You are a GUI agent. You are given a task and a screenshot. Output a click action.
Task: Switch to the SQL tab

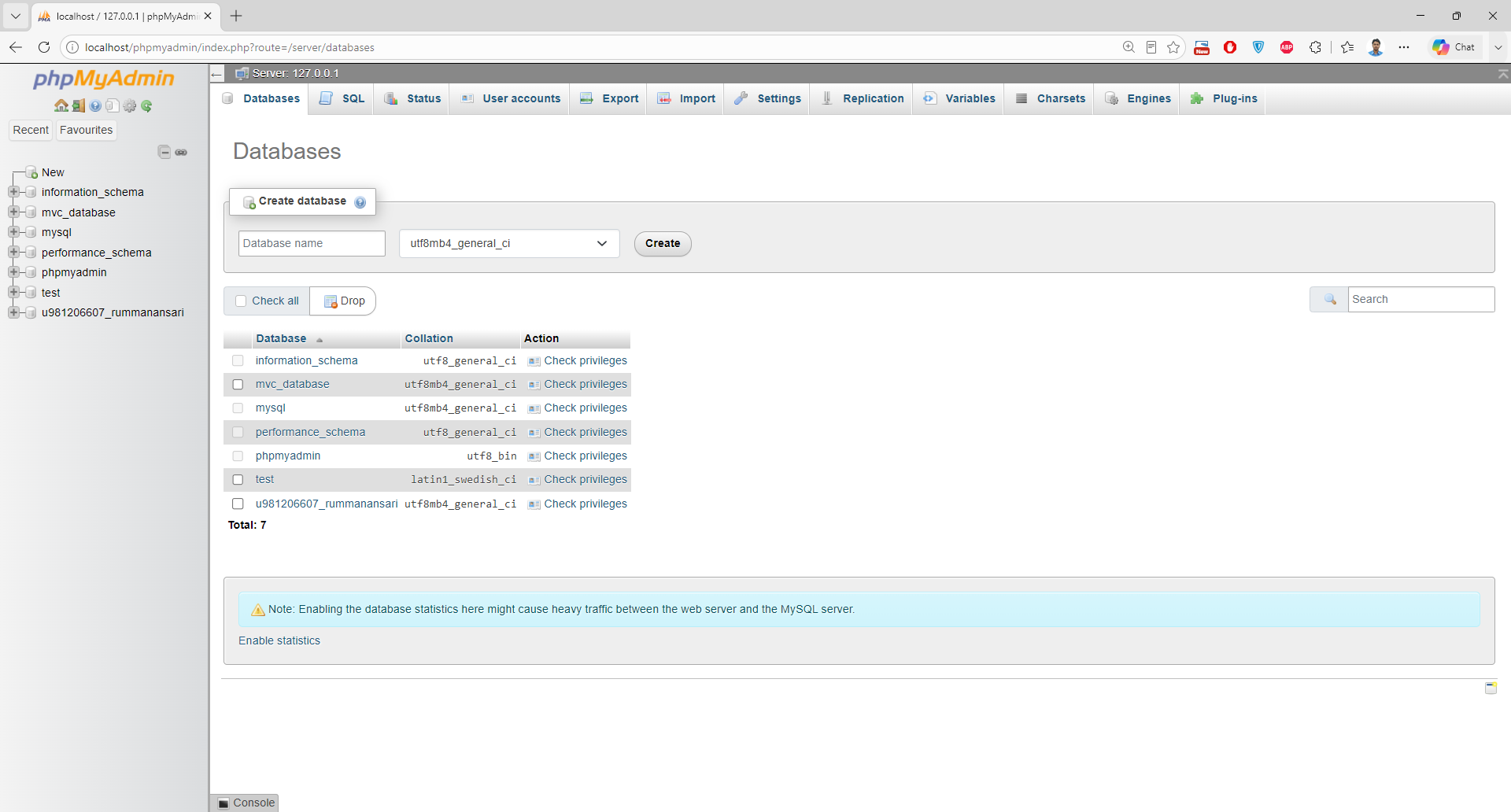pyautogui.click(x=342, y=99)
